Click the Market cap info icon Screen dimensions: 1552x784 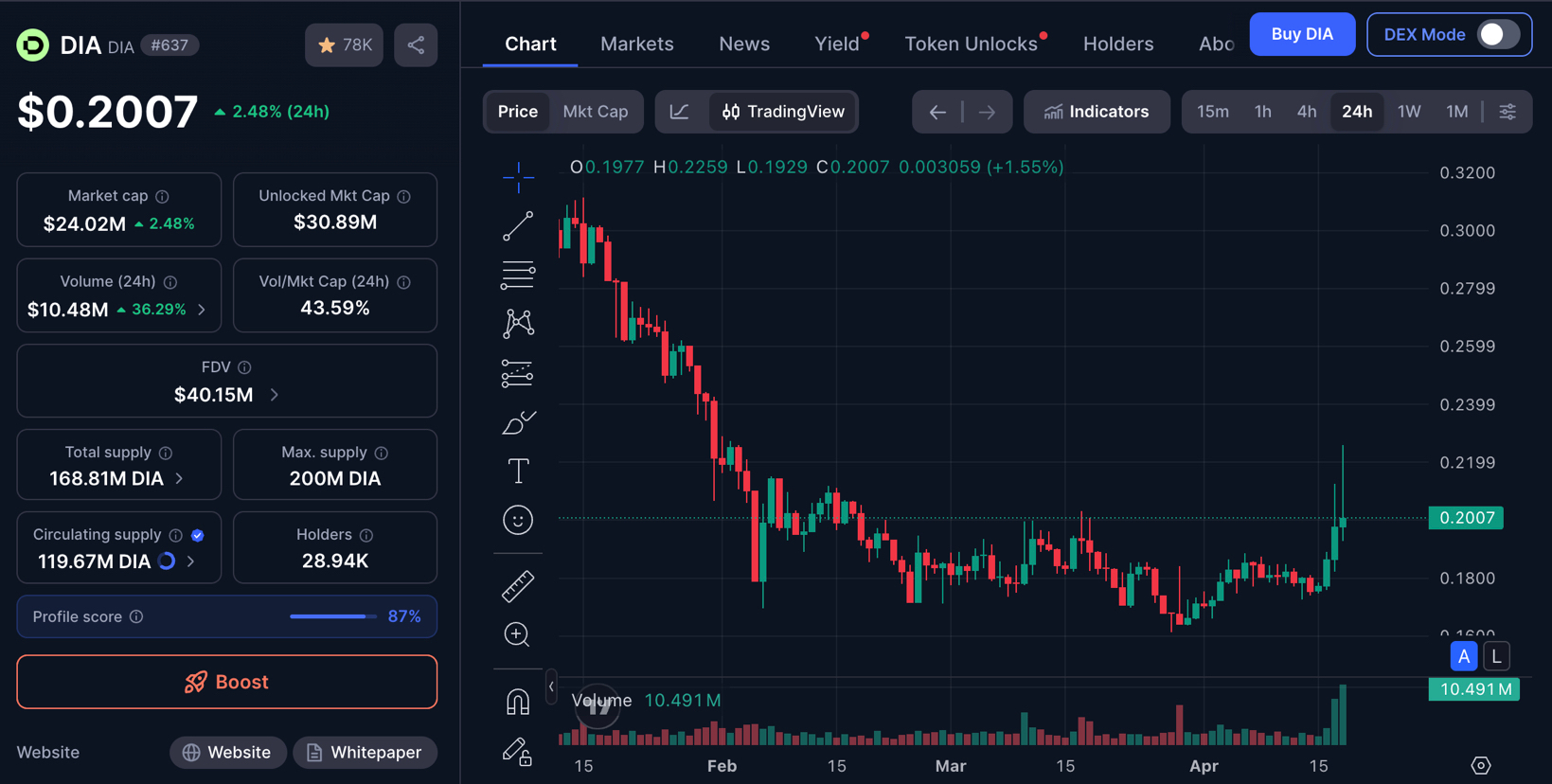point(163,196)
